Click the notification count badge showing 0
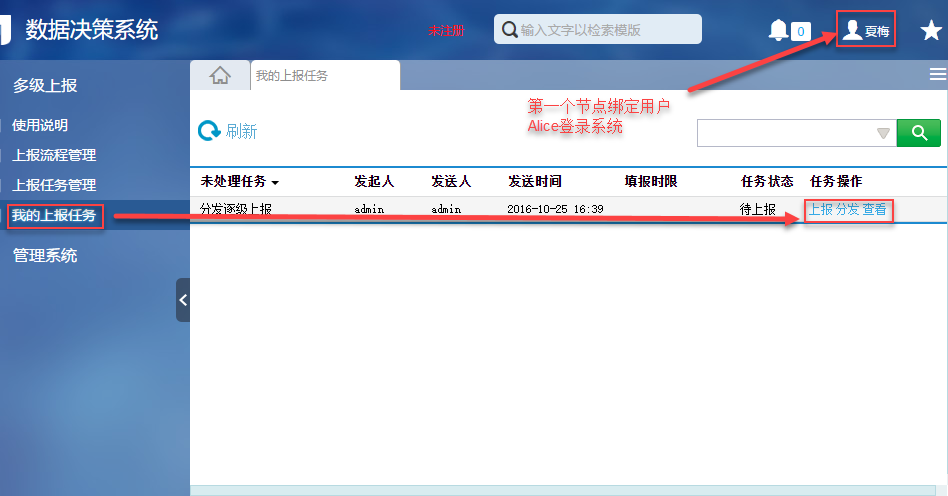 coord(800,31)
